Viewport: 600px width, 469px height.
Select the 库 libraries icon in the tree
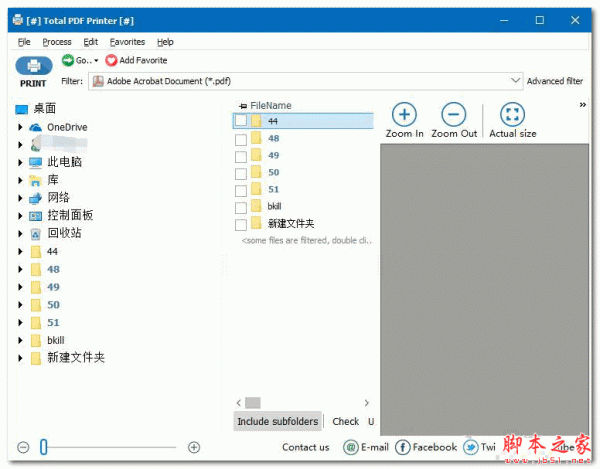tap(36, 181)
